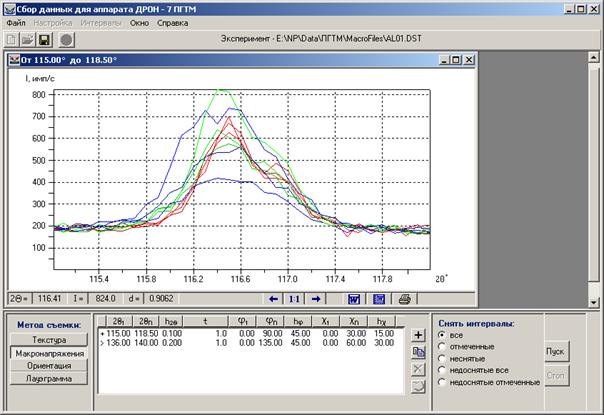This screenshot has height=415, width=604.
Task: Click the Save floppy disk icon
Action: [44, 39]
